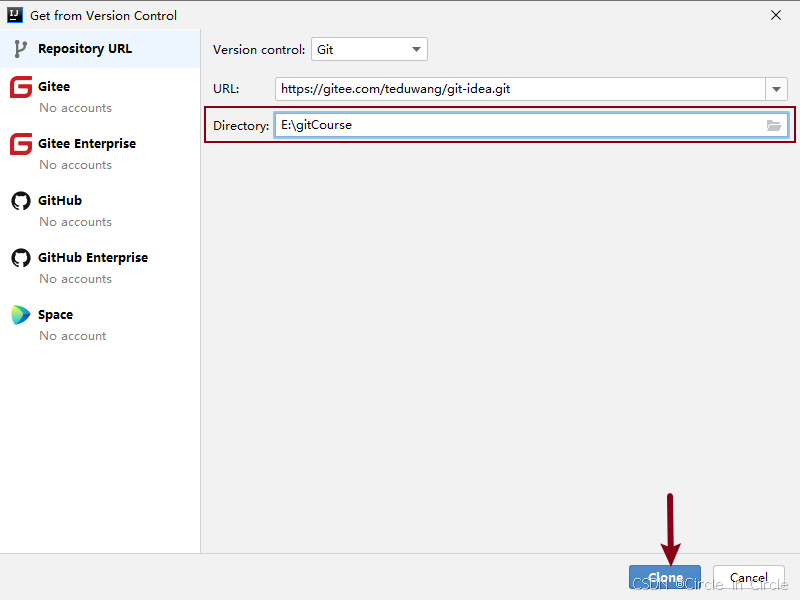Click the branch icon beside Repository URL
Viewport: 800px width, 600px height.
20,49
